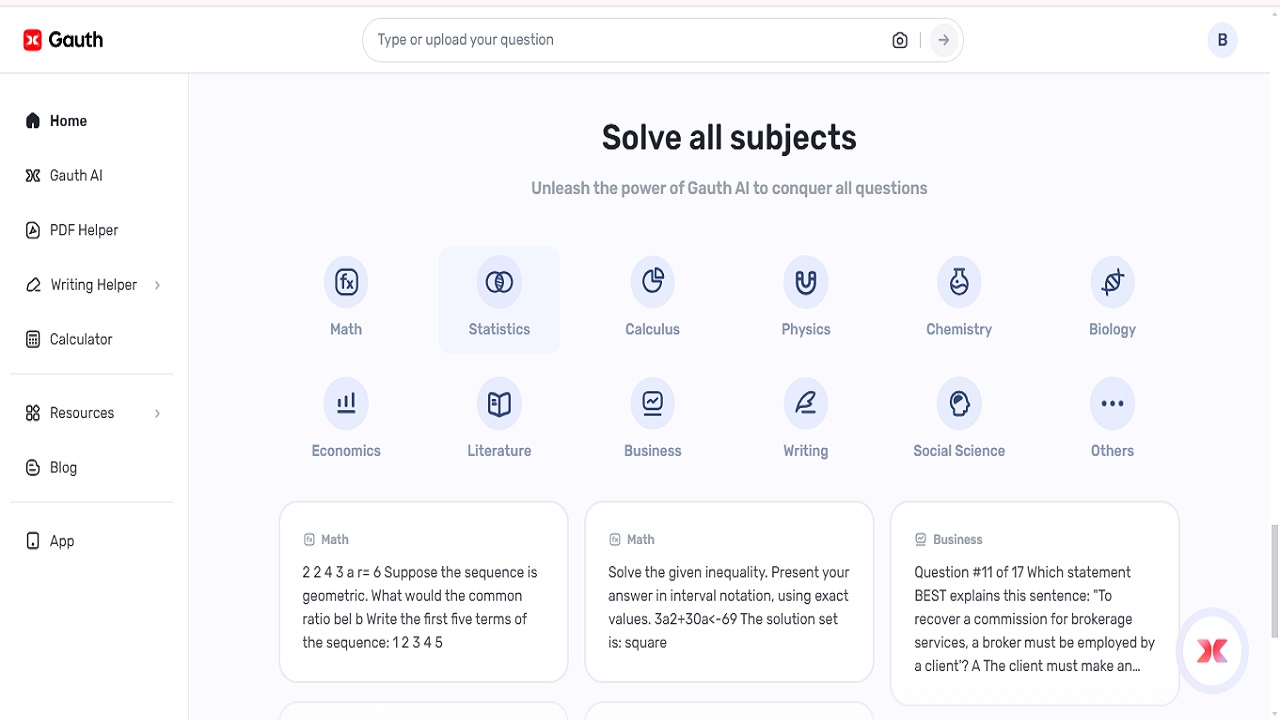Expand the Writing Helper submenu
Viewport: 1280px width, 720px height.
click(x=157, y=285)
